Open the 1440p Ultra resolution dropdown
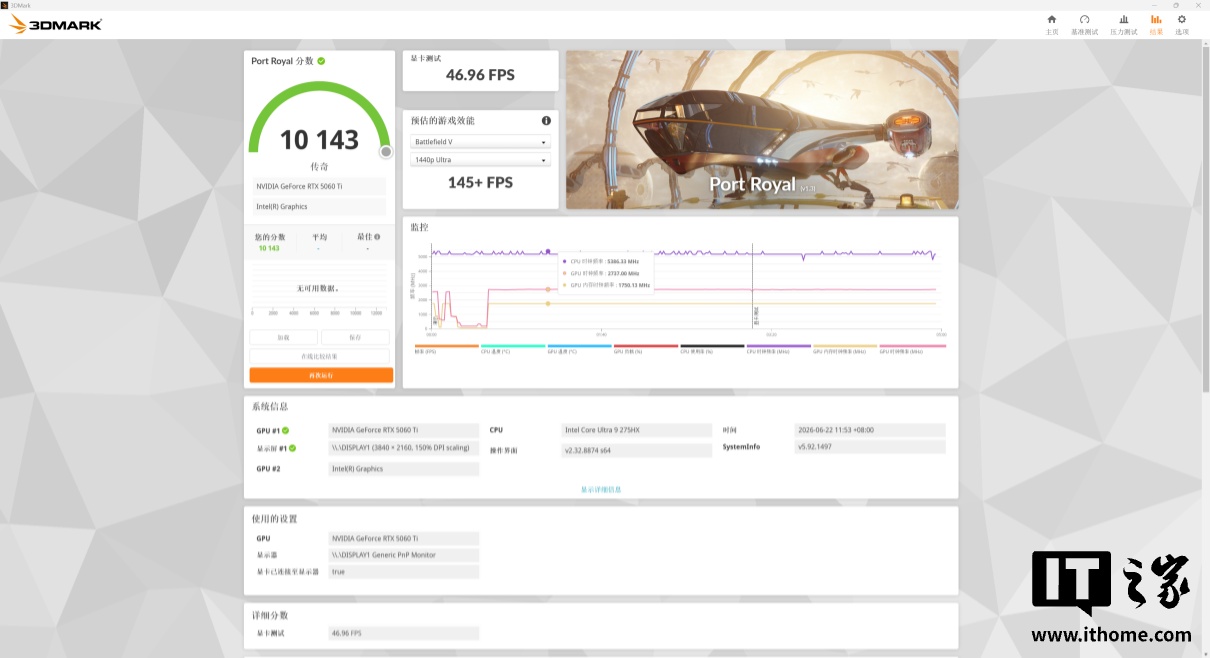 tap(480, 160)
